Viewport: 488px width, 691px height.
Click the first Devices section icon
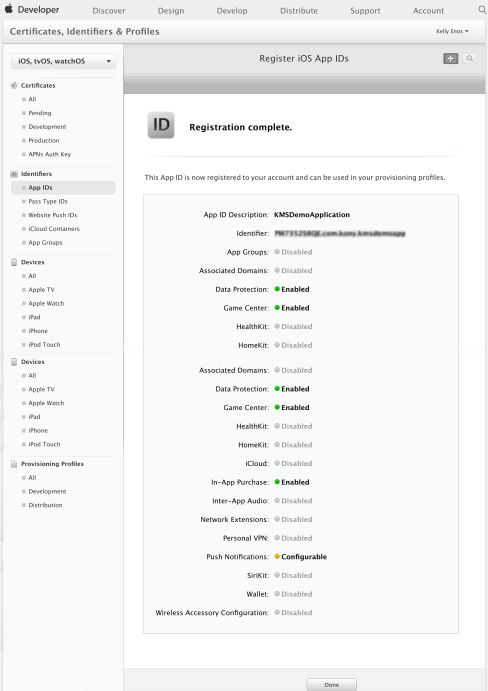[14, 262]
